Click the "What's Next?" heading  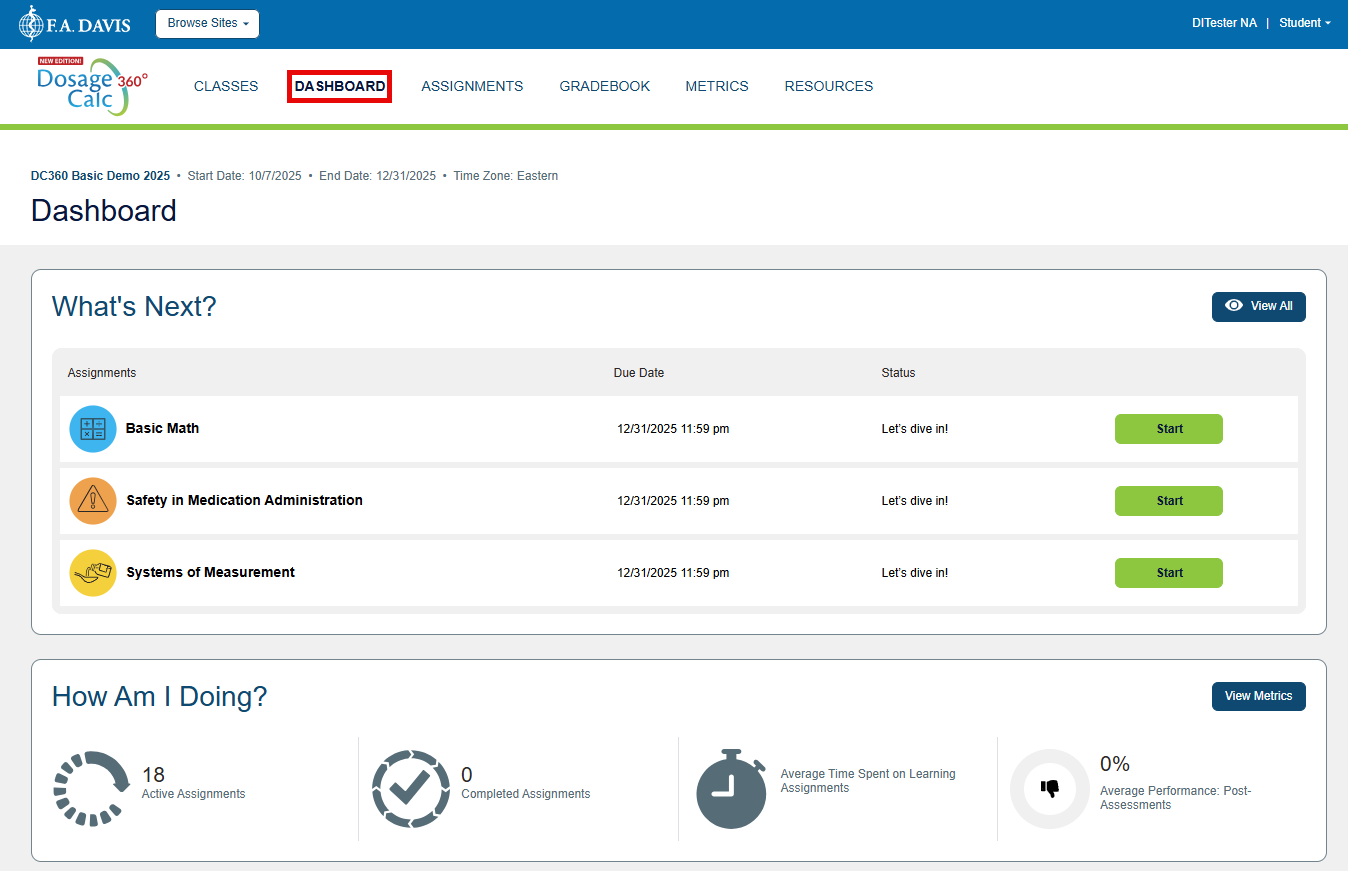134,307
